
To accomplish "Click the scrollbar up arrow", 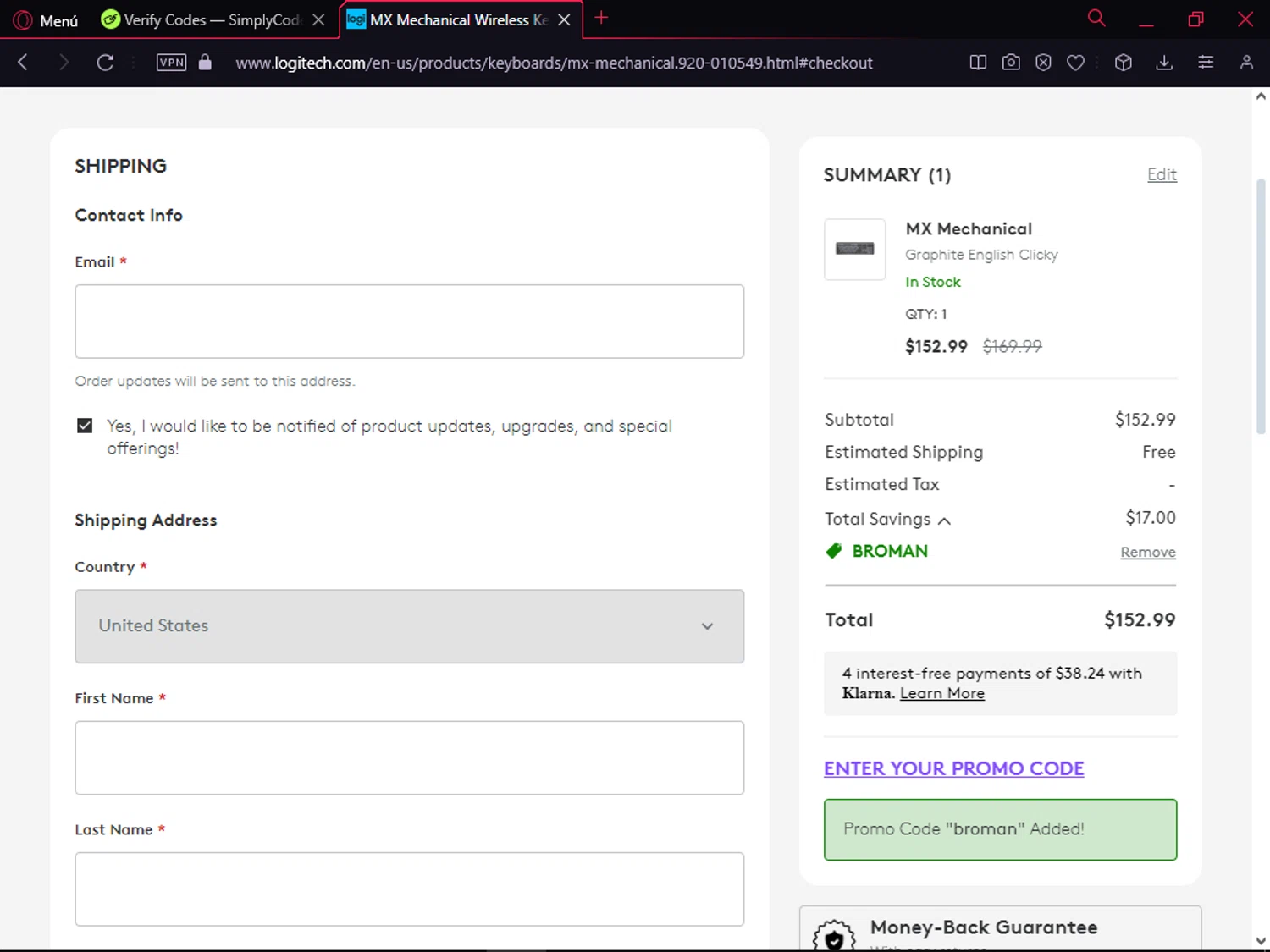I will pyautogui.click(x=1261, y=96).
